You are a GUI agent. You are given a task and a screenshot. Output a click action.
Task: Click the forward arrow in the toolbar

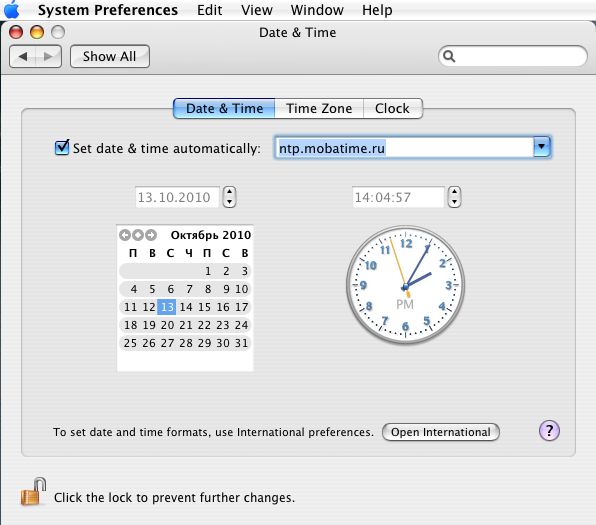point(48,57)
